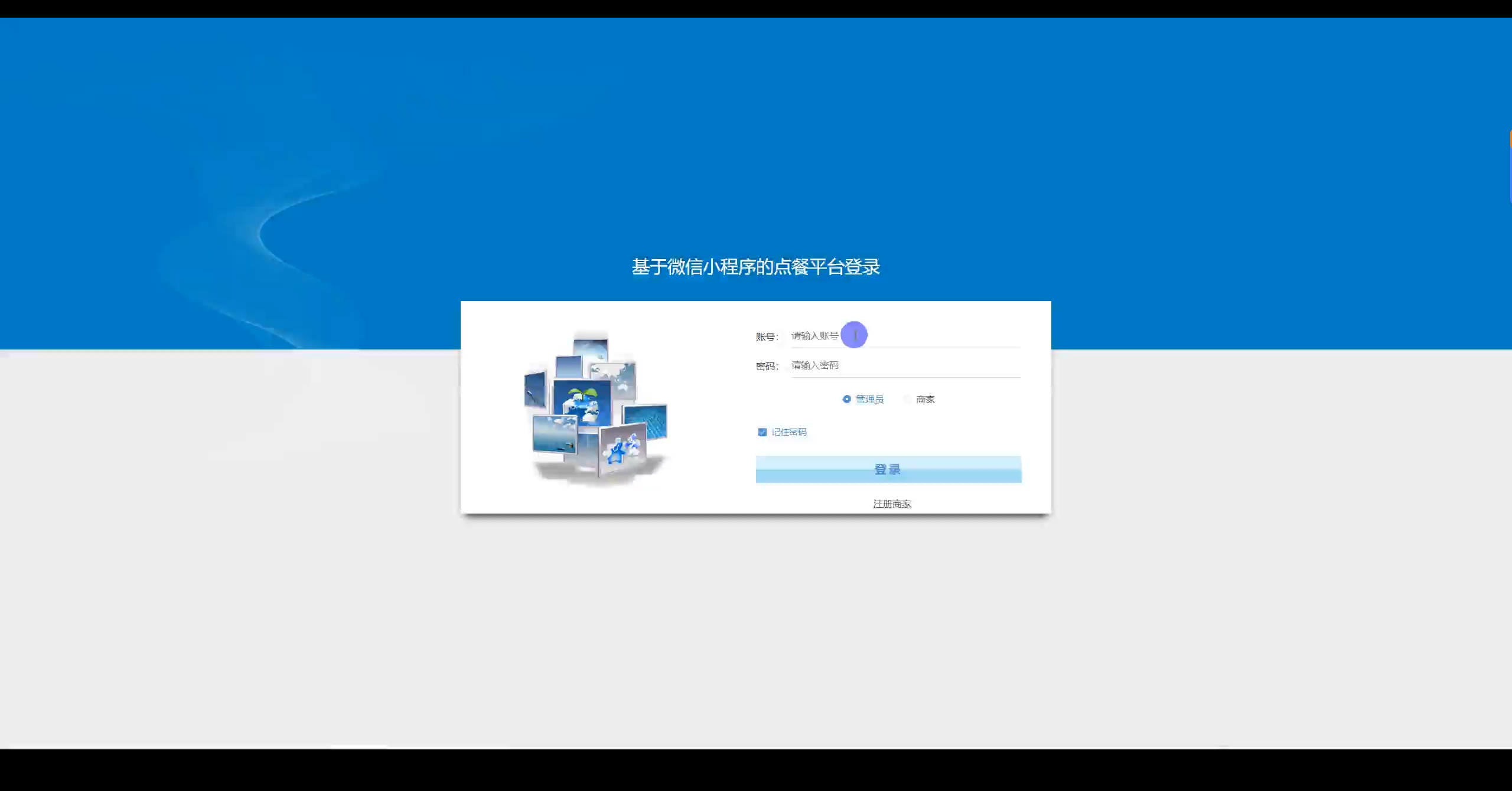Click the 管理员 label text

[869, 400]
